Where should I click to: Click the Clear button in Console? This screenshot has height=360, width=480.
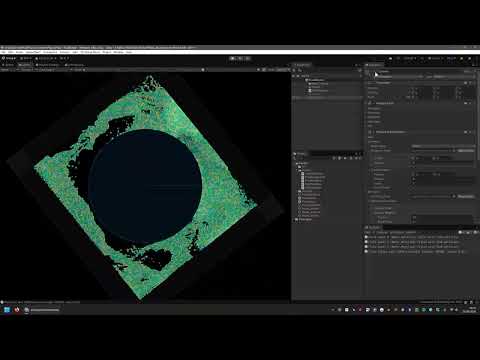coord(369,232)
